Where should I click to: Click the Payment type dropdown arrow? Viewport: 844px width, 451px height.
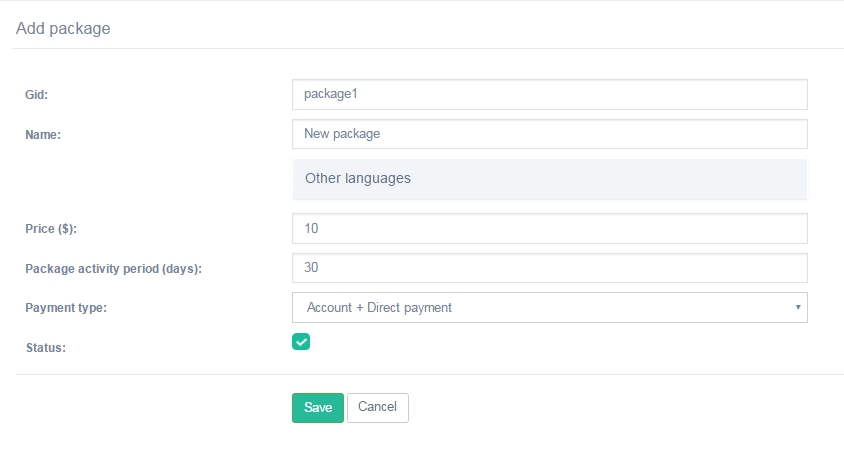tap(797, 308)
